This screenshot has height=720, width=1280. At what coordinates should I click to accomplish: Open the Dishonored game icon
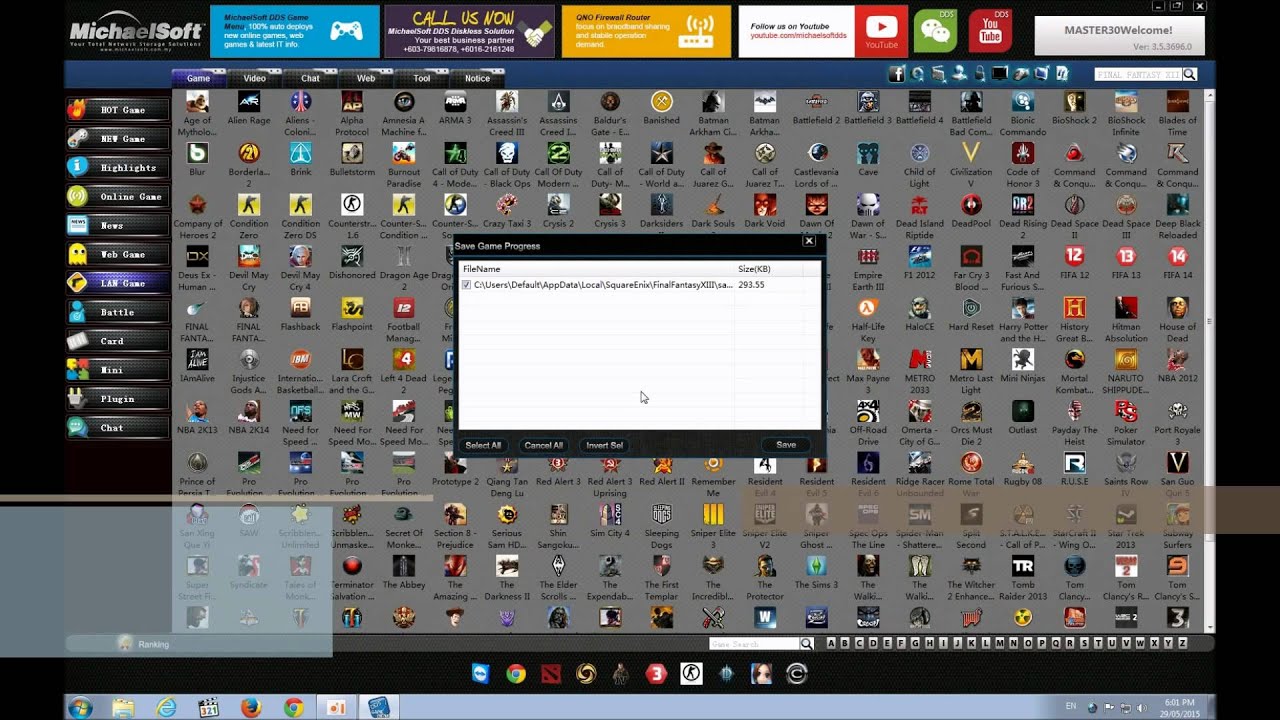point(352,257)
